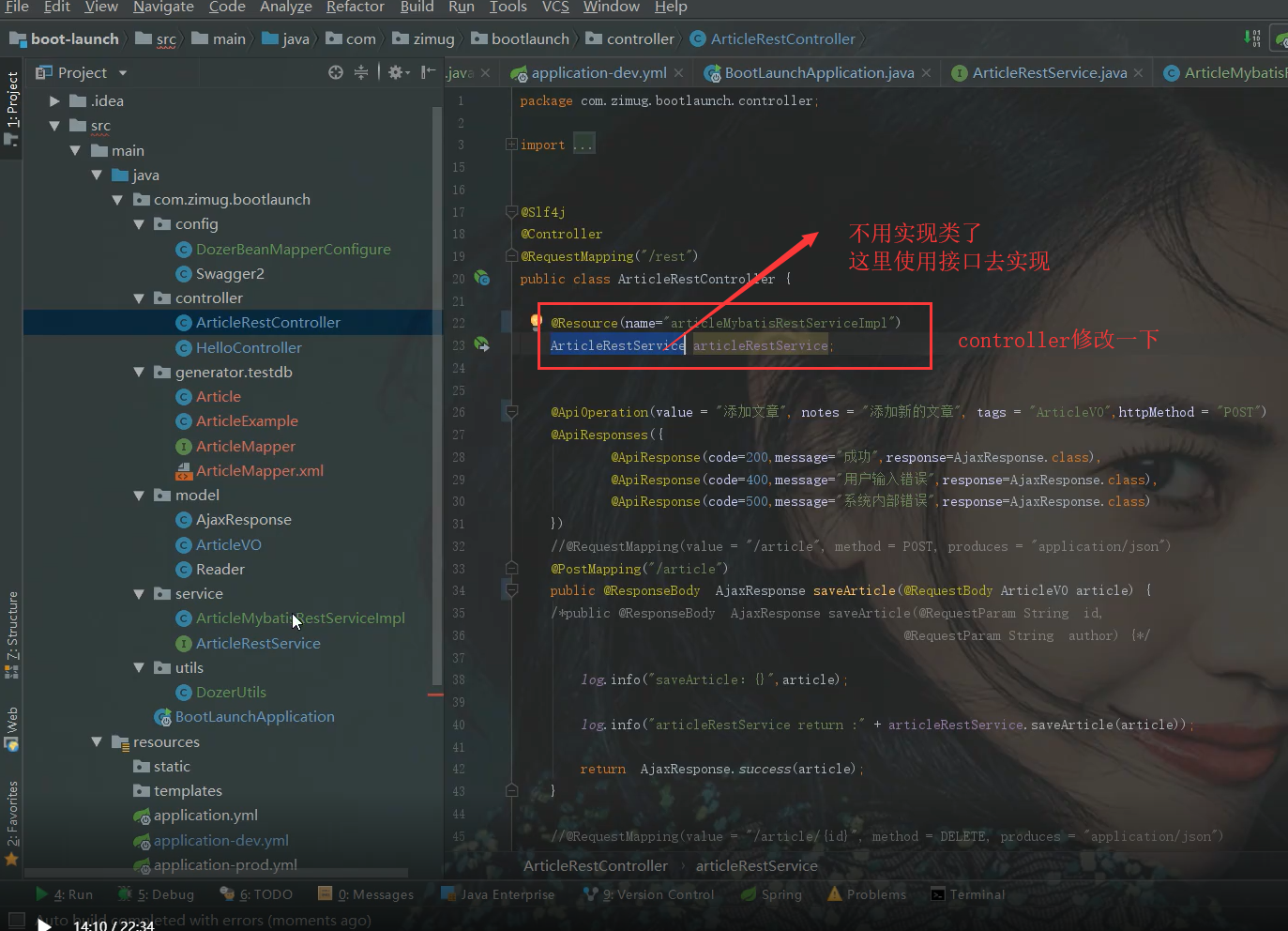Close the BootLaunchApplication.java tab
1288x931 pixels.
click(x=926, y=72)
